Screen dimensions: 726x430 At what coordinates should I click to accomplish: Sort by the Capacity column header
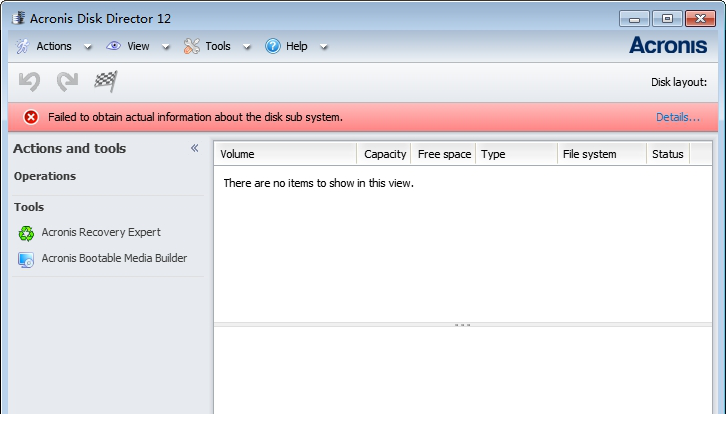coord(384,154)
